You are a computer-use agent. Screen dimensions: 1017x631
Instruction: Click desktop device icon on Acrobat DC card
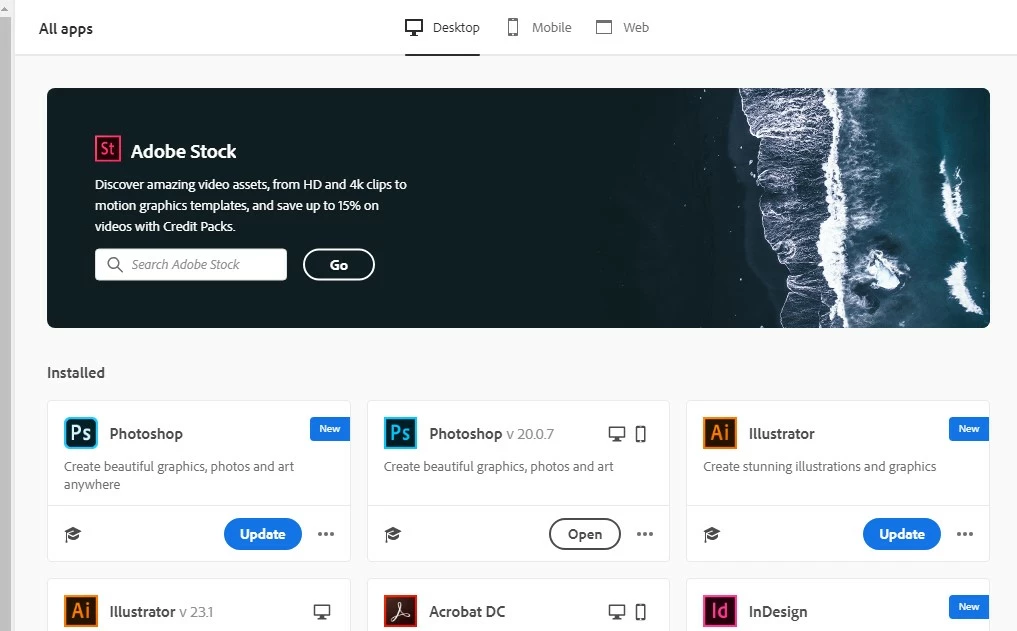617,612
